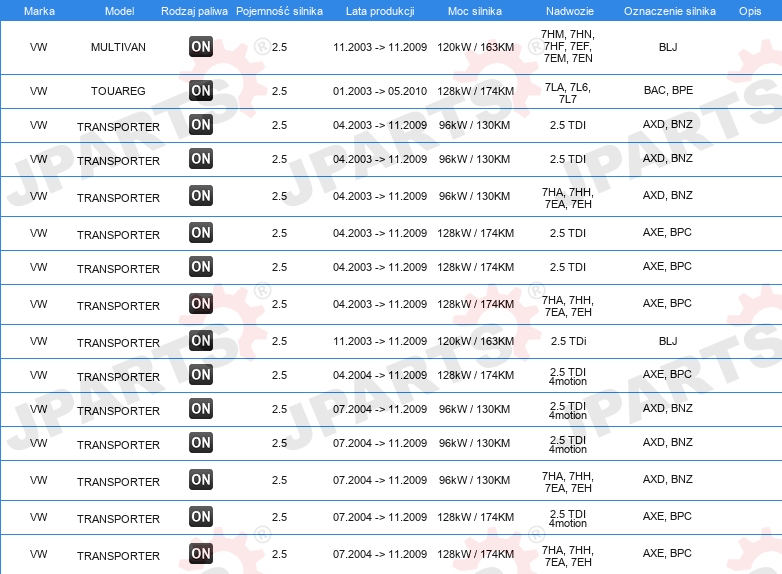Click the Rodzaj paliwa column header
This screenshot has width=782, height=574.
(195, 11)
